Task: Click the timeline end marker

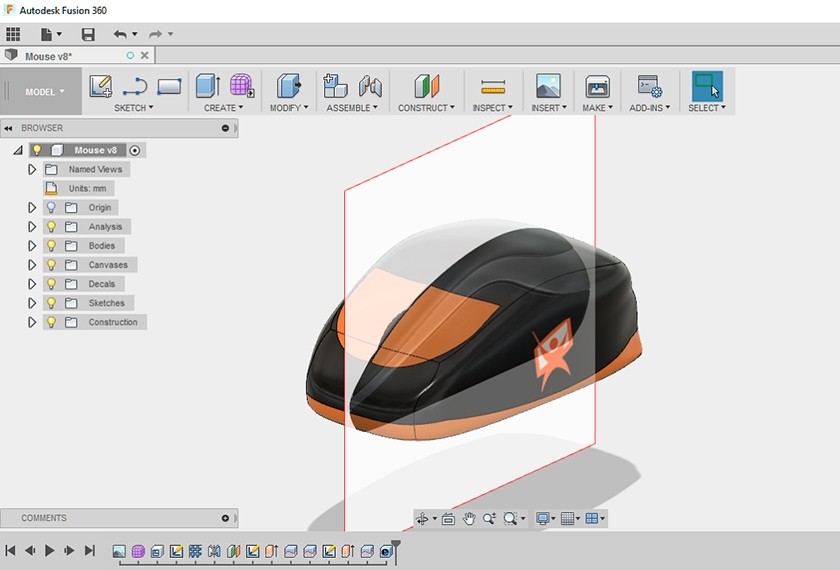Action: tap(396, 547)
